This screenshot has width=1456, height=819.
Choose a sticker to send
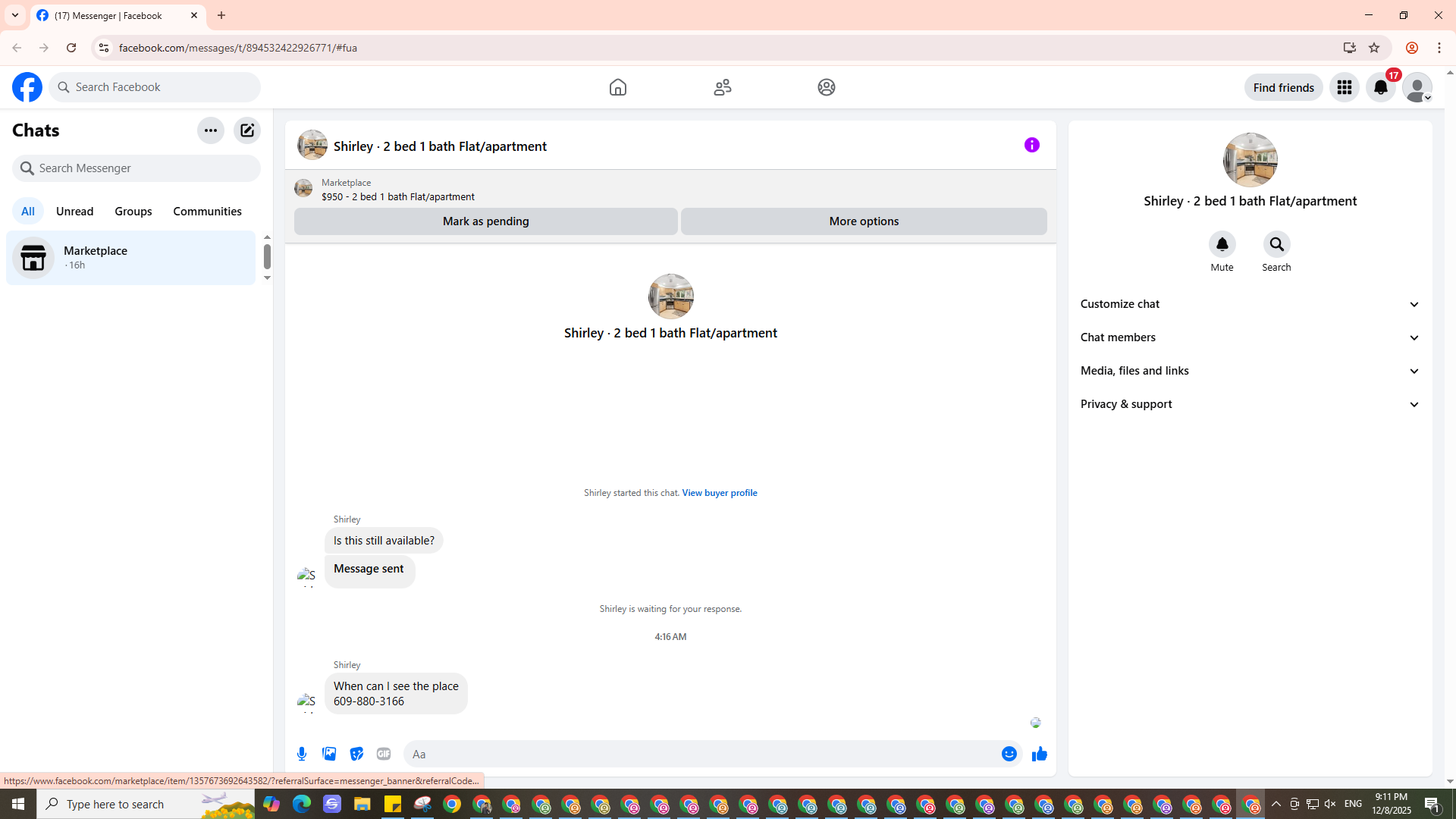click(356, 754)
